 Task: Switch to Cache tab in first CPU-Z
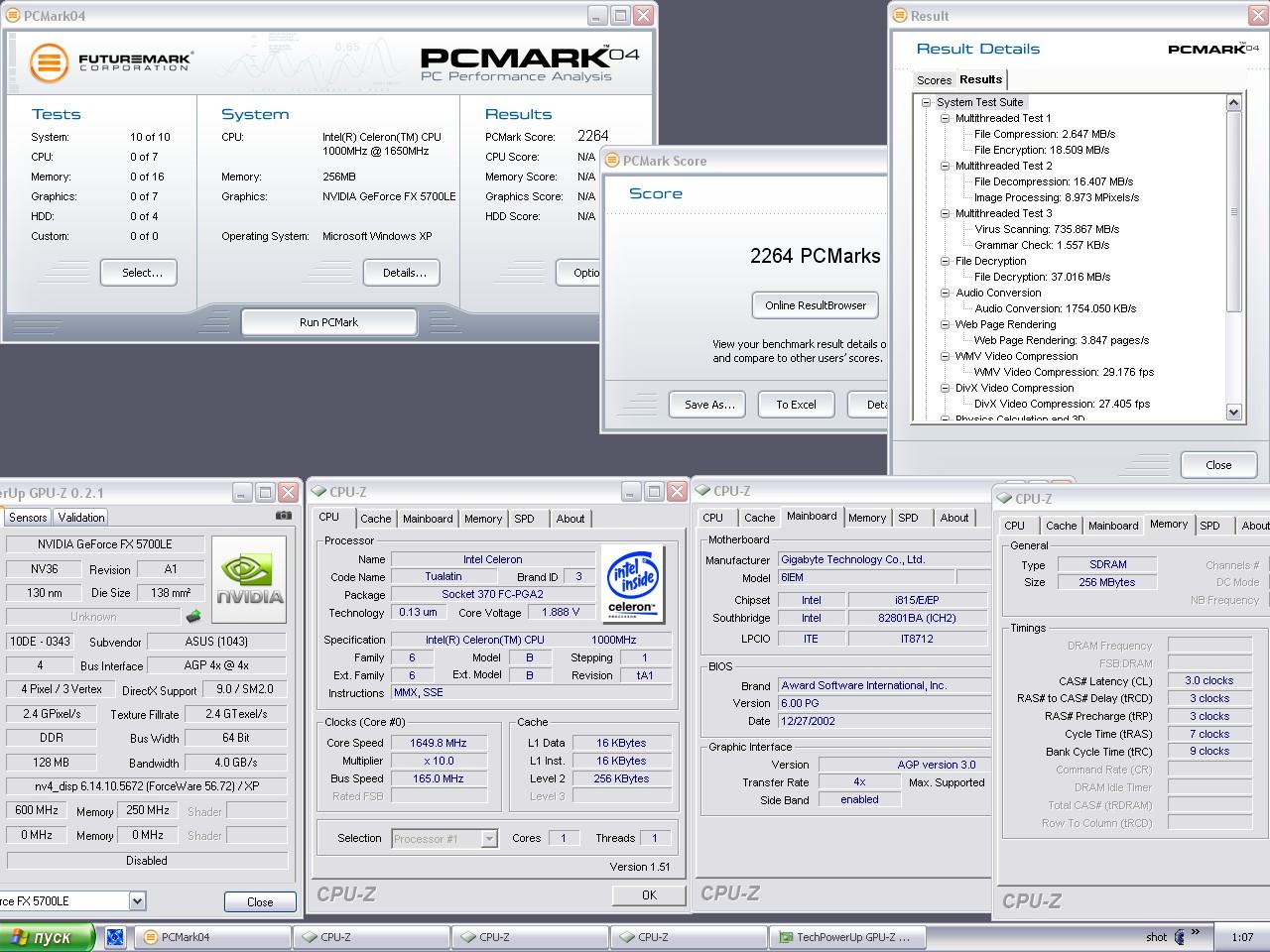[375, 519]
